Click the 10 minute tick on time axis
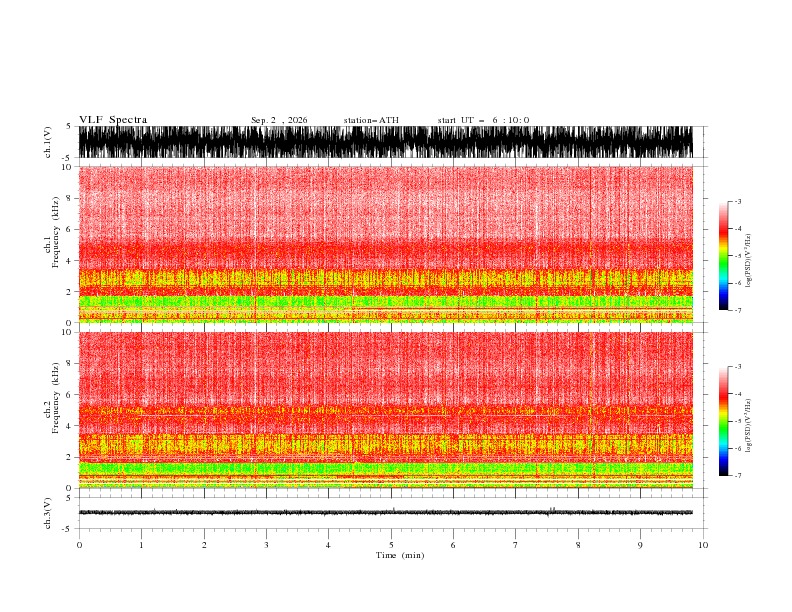Image resolution: width=792 pixels, height=612 pixels. pos(703,545)
